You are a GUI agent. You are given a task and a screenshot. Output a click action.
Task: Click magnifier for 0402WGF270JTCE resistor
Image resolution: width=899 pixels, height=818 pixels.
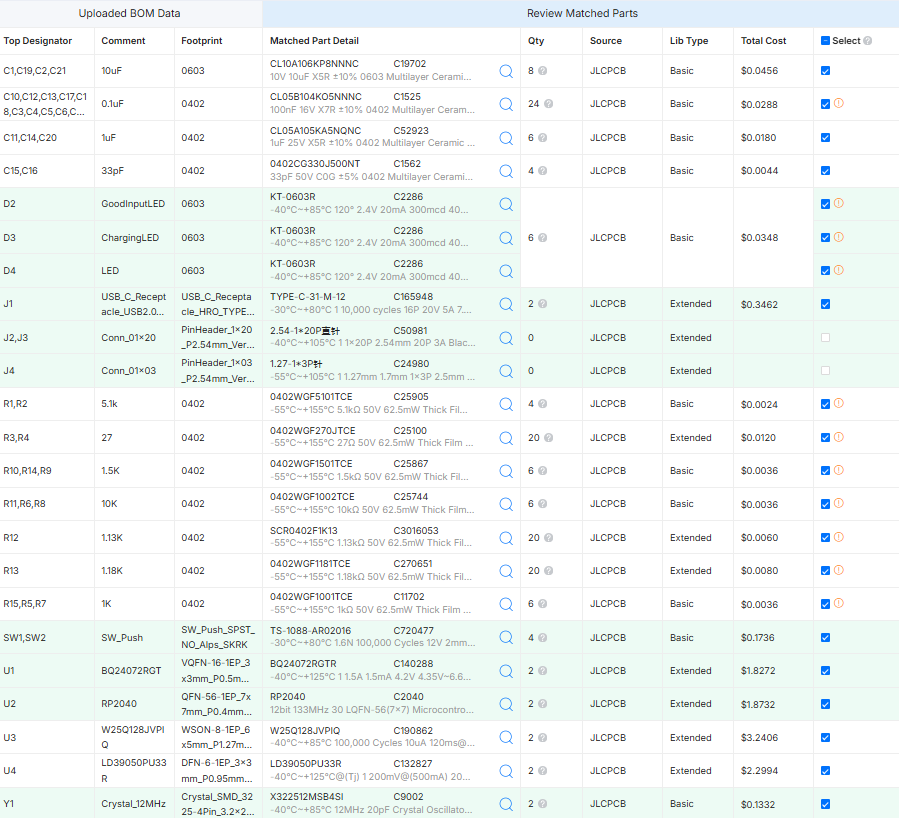(506, 438)
